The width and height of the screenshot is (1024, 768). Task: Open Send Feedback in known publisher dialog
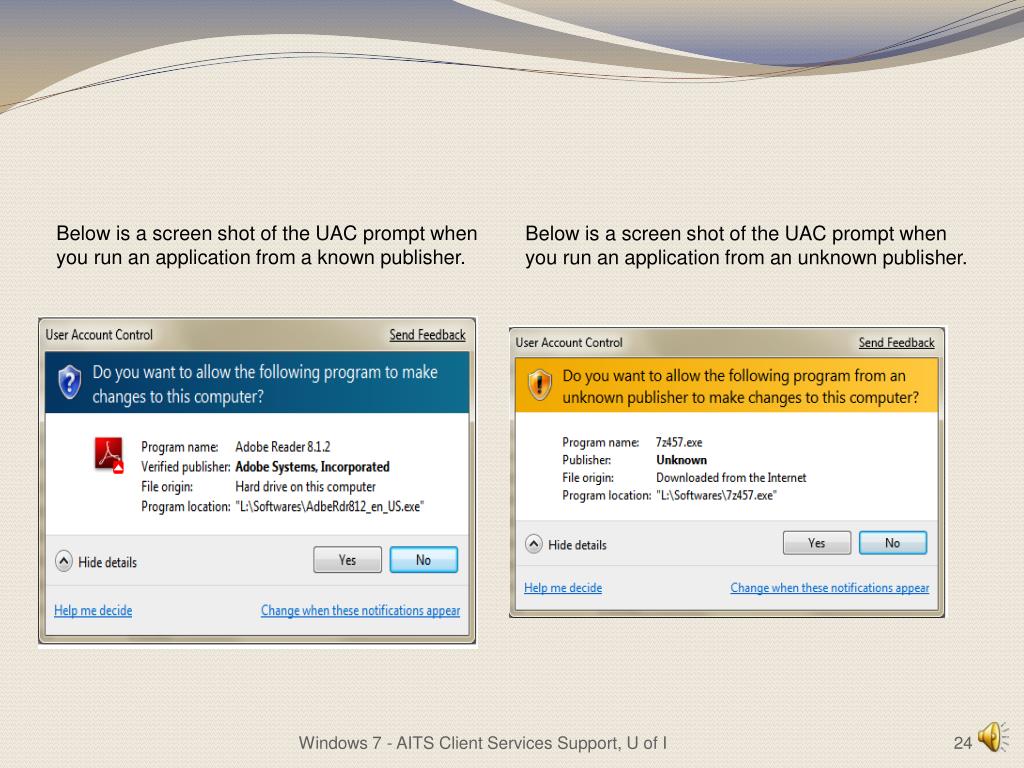click(x=427, y=335)
